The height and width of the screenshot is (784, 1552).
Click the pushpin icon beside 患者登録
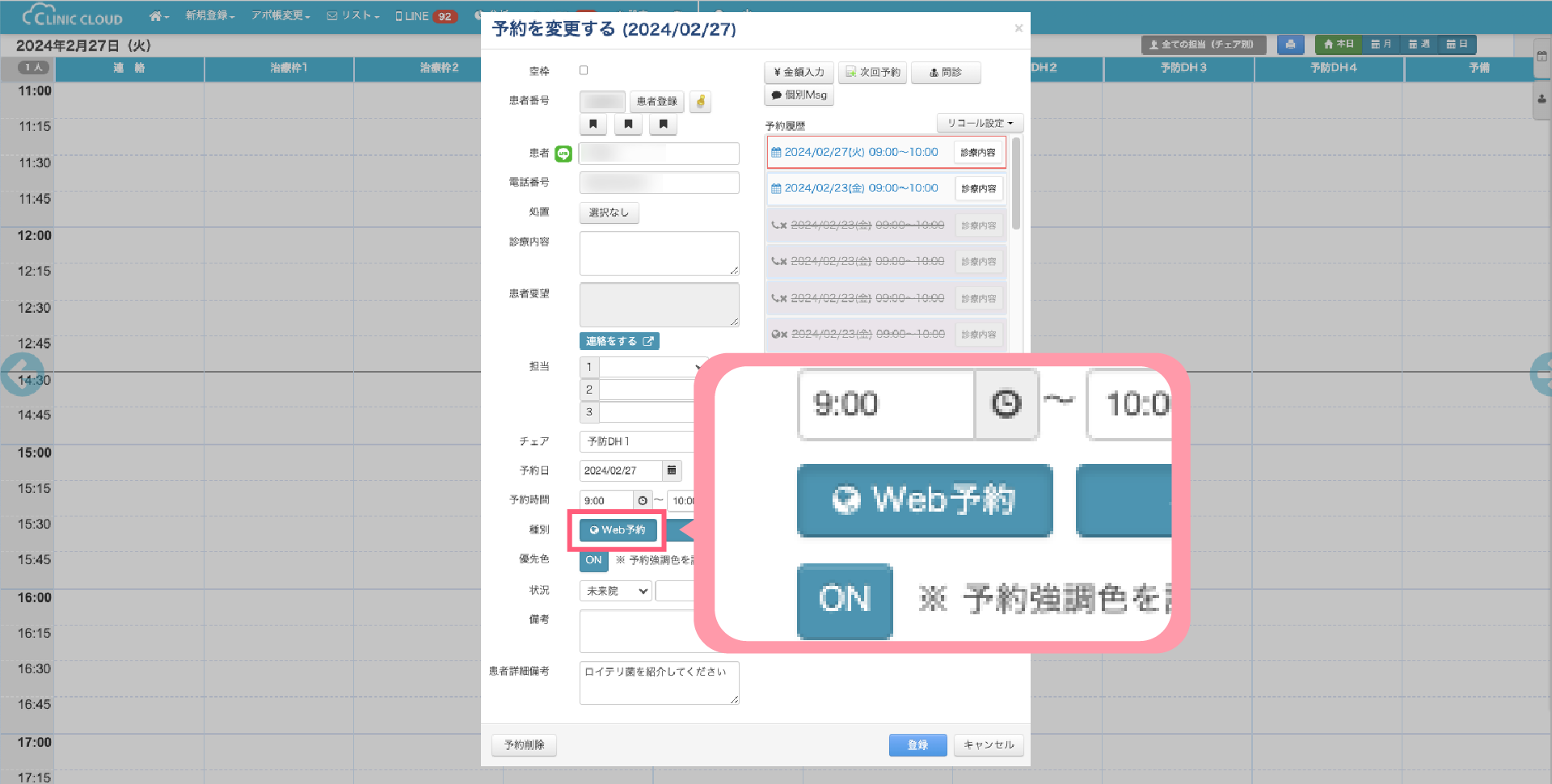click(x=700, y=102)
